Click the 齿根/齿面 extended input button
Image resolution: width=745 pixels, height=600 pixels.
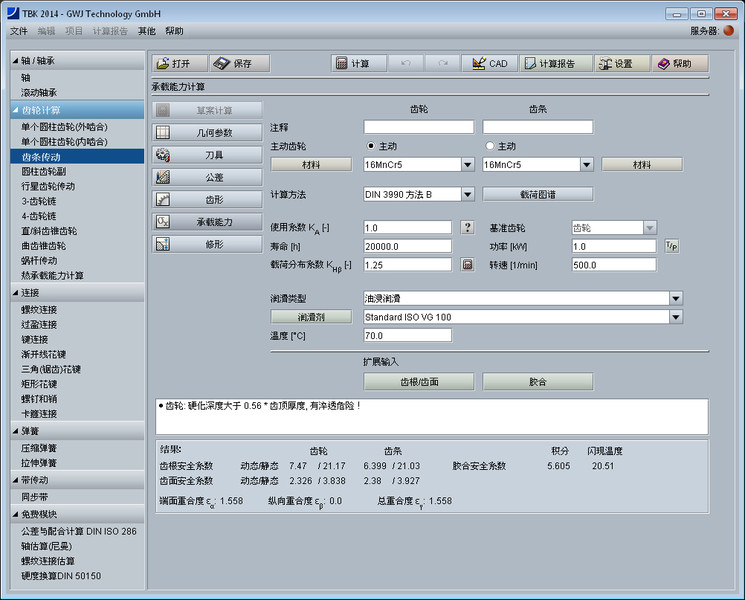click(418, 381)
